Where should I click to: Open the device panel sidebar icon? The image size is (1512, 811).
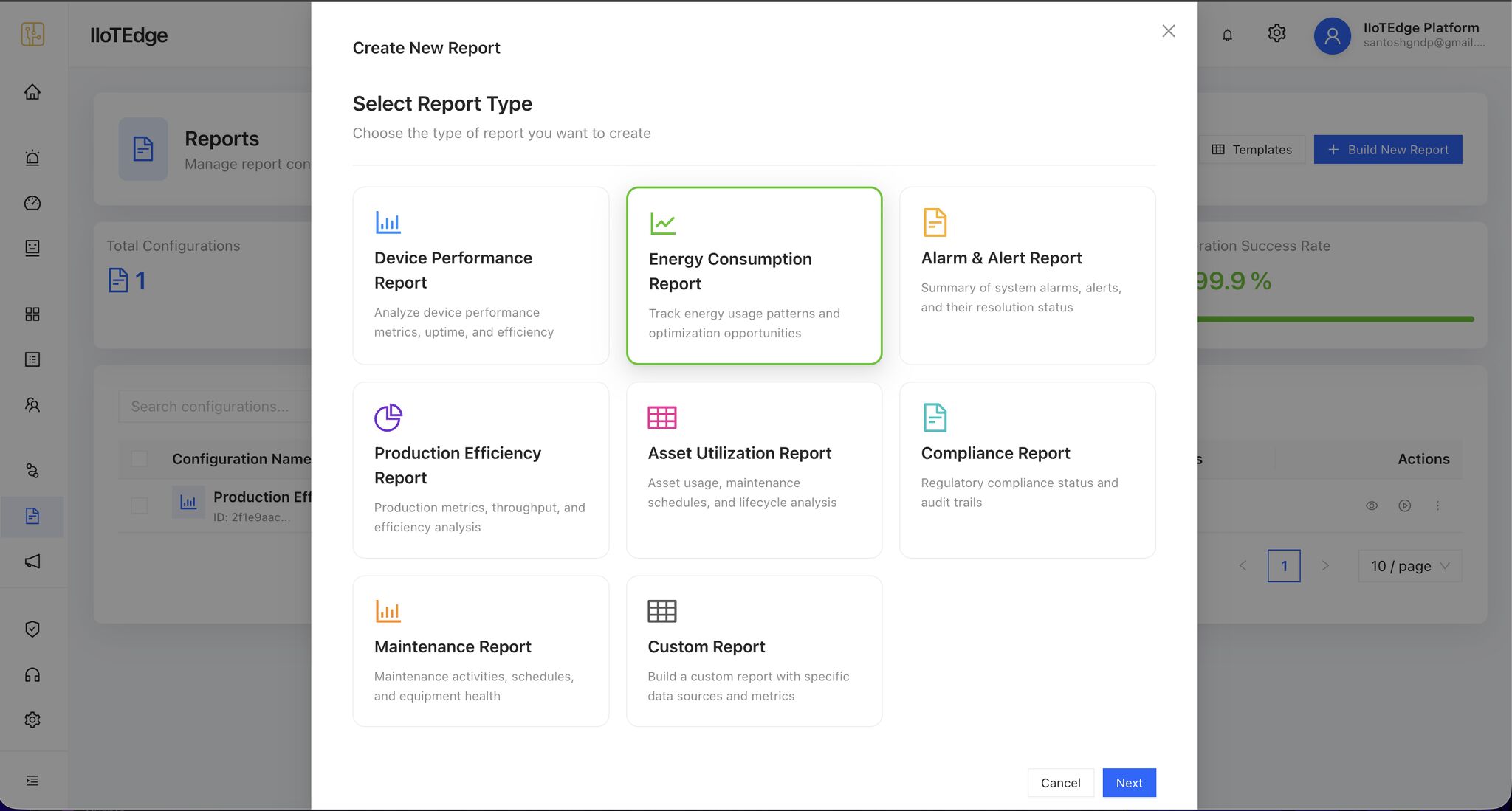32,248
